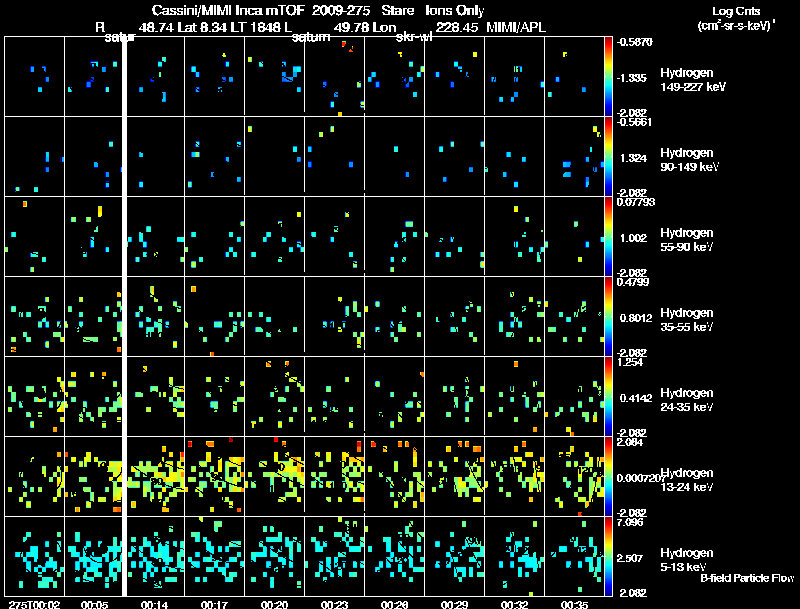
Task: Open the 149-227 keV panel at 00:23
Action: point(335,76)
